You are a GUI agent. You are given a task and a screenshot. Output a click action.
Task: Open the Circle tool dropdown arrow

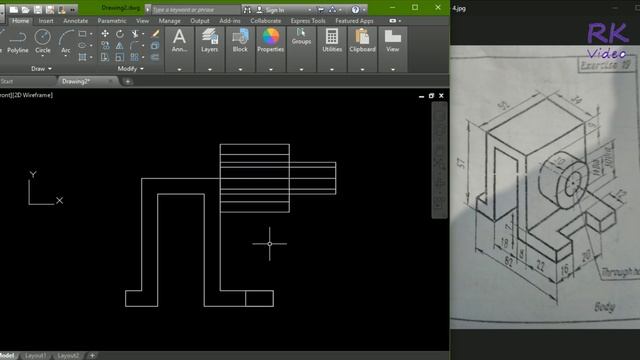pos(42,56)
